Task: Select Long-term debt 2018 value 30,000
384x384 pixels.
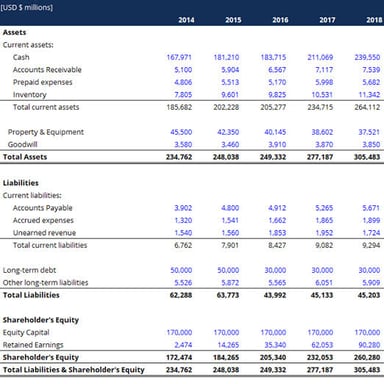Action: click(369, 270)
